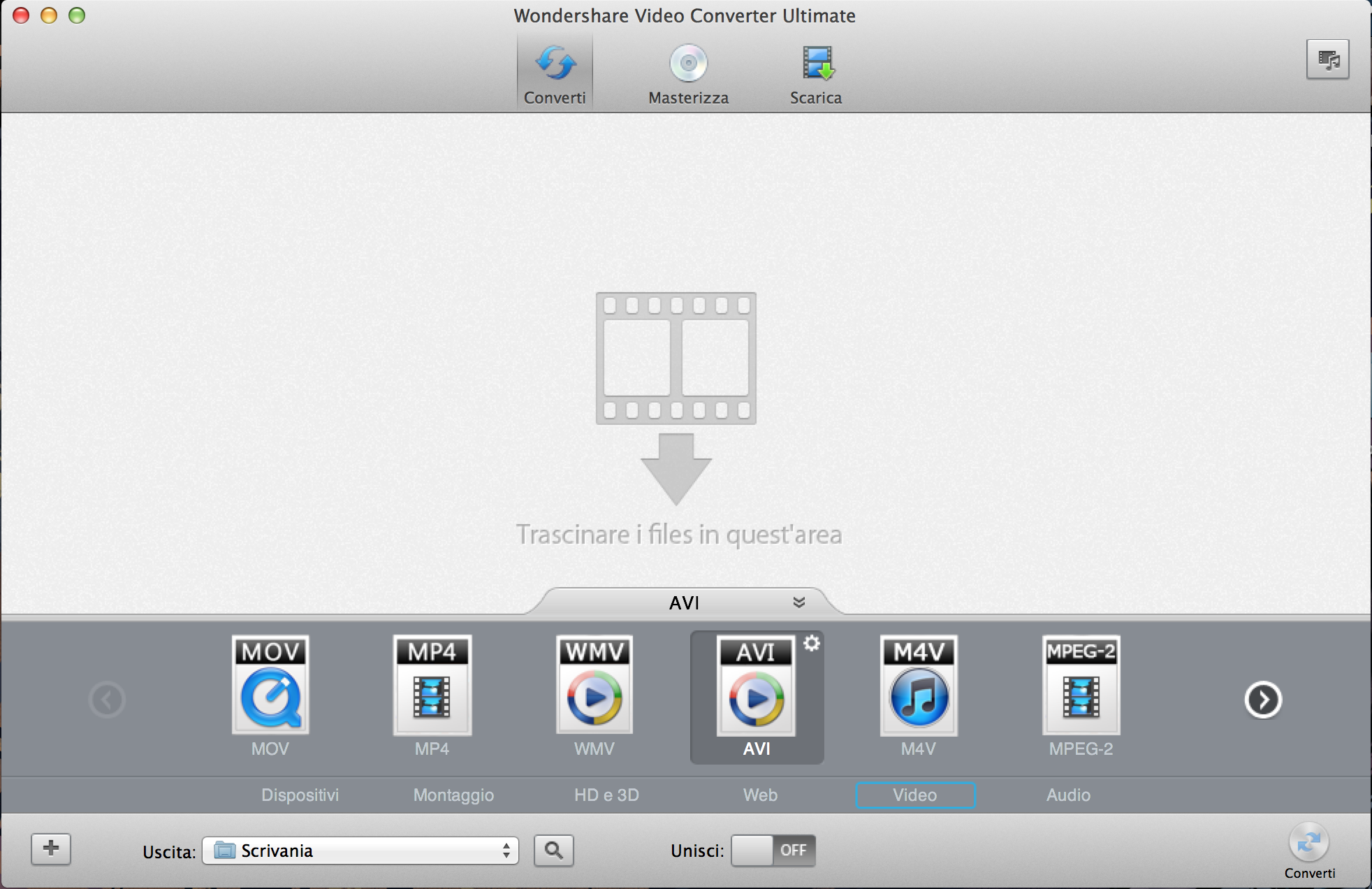Select the MOV format icon
This screenshot has height=889, width=1372.
coord(270,686)
